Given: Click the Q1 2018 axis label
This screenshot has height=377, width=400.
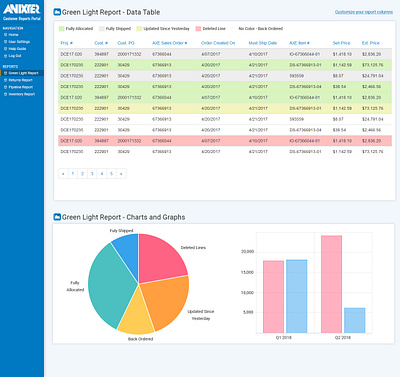Looking at the screenshot, I should 284,338.
